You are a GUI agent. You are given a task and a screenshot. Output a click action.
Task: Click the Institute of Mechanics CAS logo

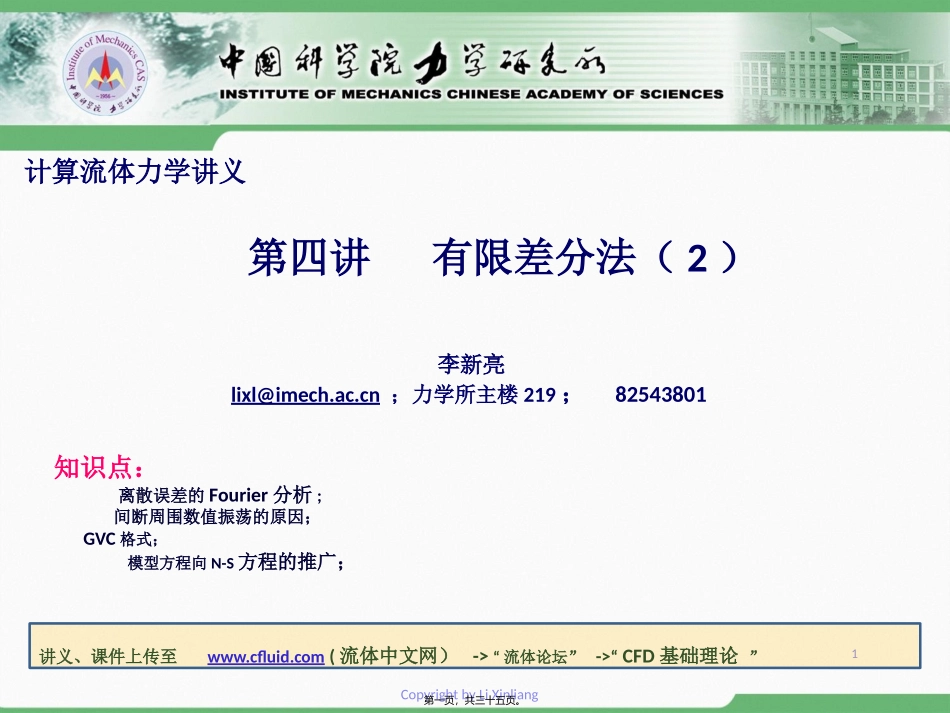pyautogui.click(x=105, y=74)
